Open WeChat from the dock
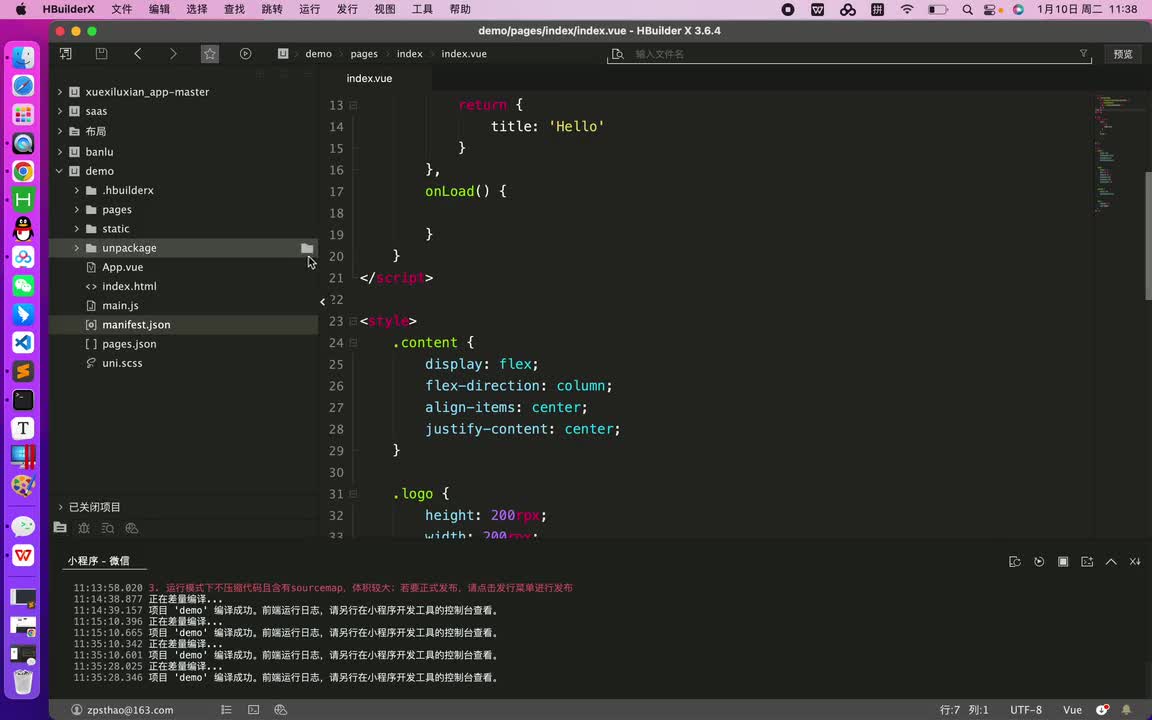This screenshot has width=1152, height=720. 23,285
